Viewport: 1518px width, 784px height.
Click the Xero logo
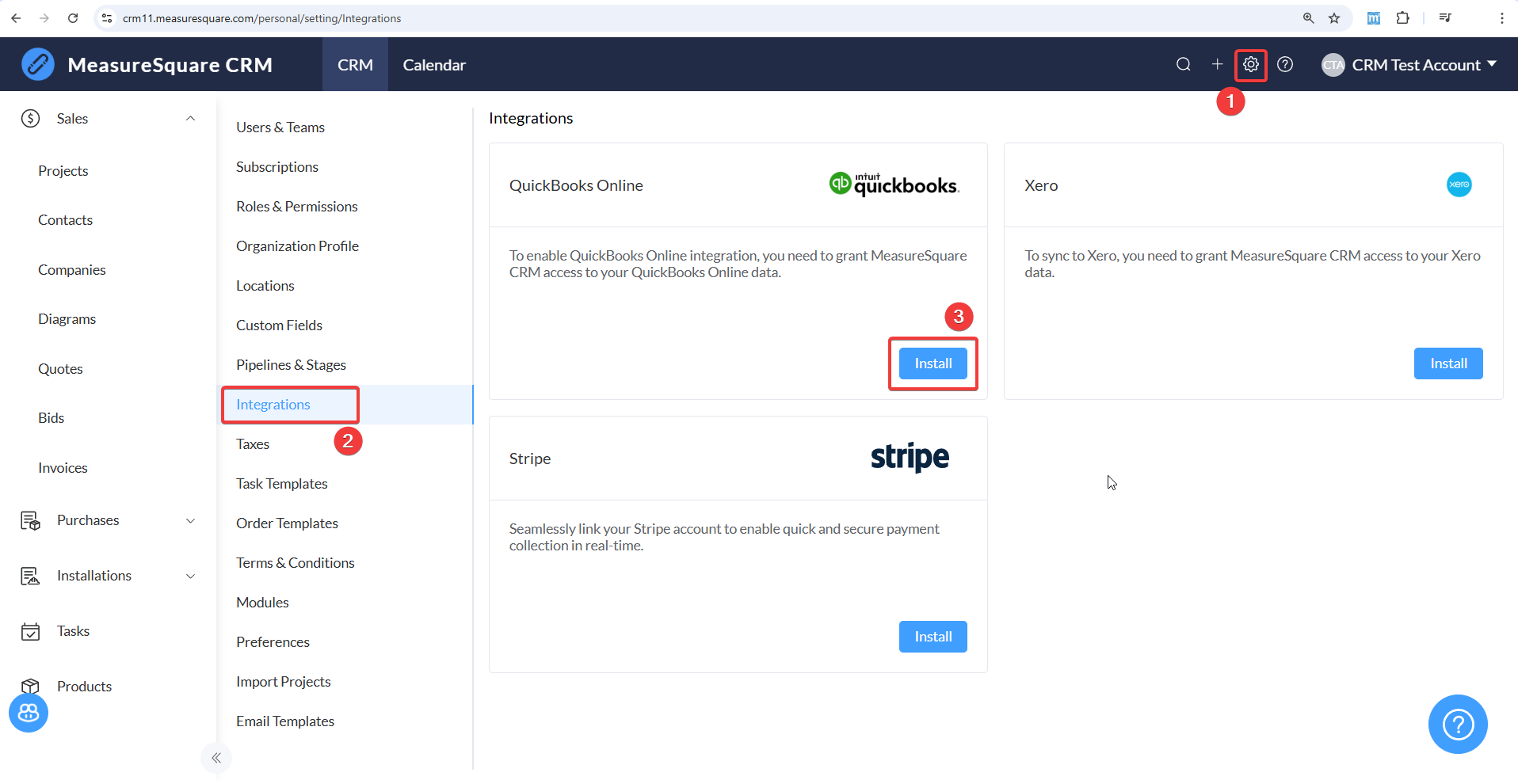(1459, 185)
